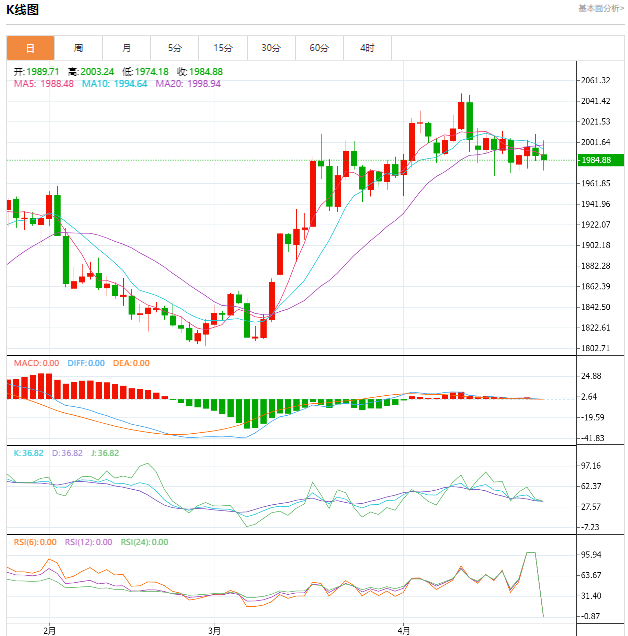Screen dimensions: 628x636
Task: Click the RSI(24):0.00 label
Action: tap(144, 542)
